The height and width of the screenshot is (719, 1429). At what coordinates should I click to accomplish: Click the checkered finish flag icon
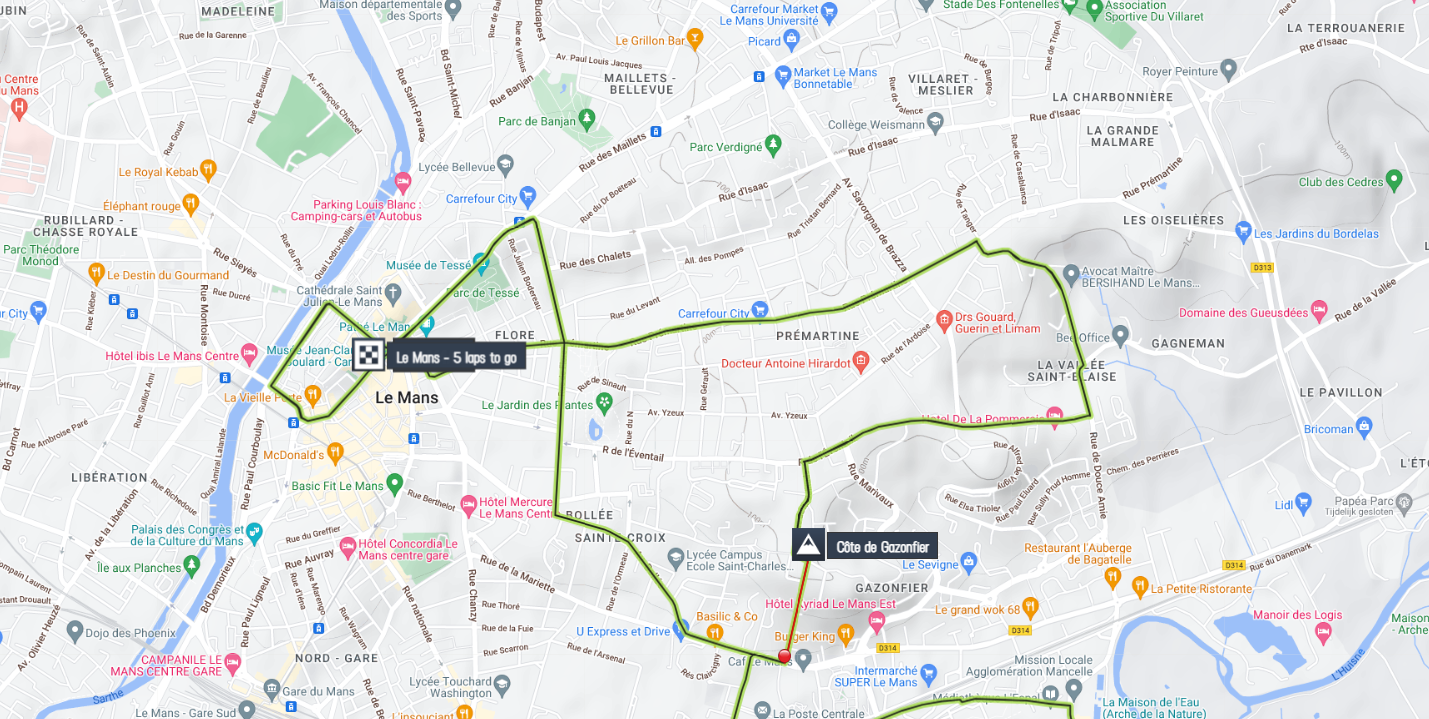tap(369, 355)
